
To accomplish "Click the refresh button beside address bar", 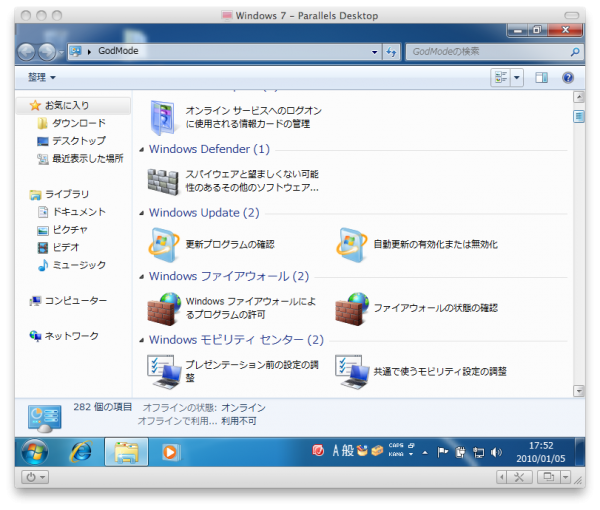I will click(391, 52).
